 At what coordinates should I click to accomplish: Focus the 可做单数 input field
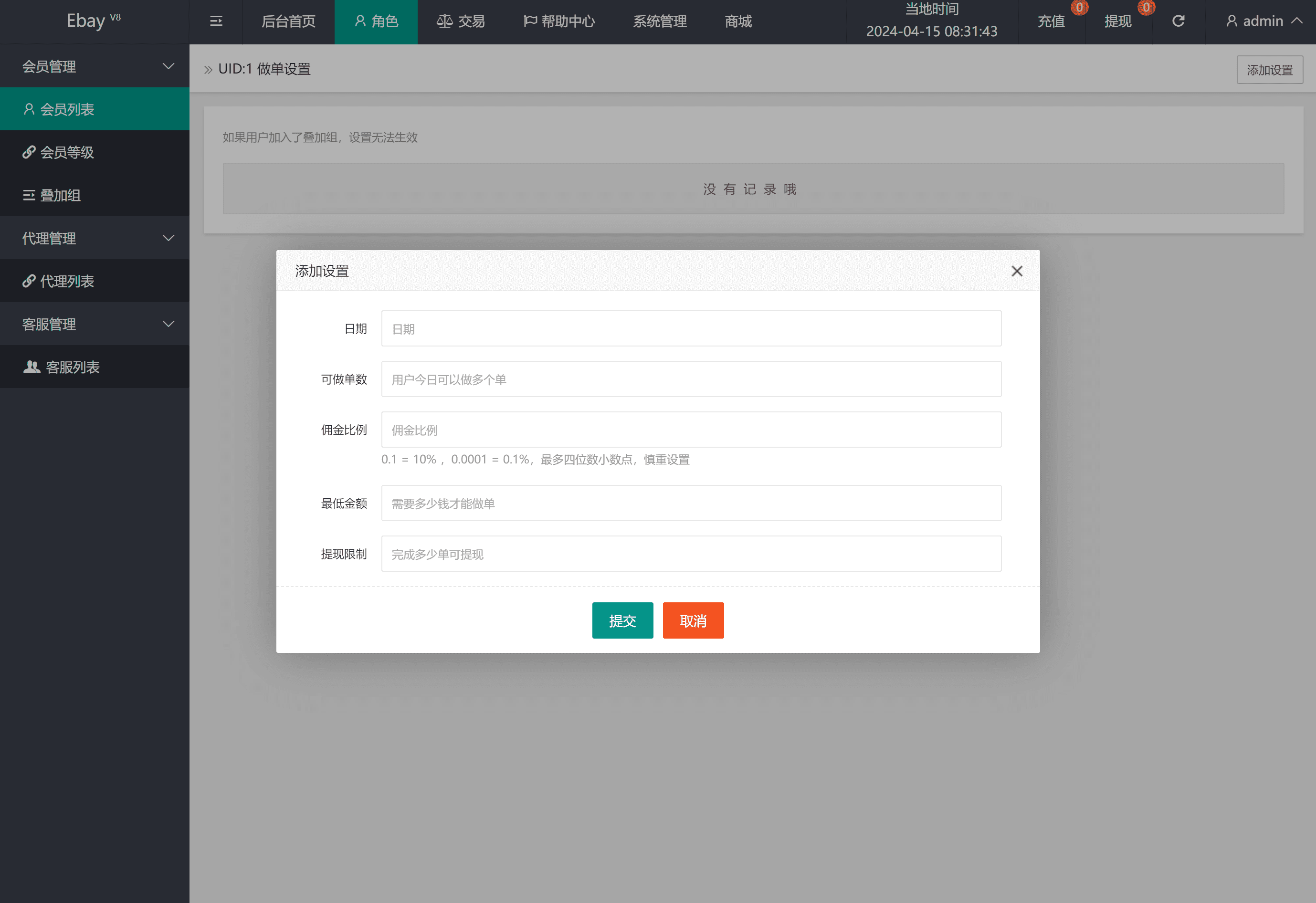pyautogui.click(x=691, y=379)
